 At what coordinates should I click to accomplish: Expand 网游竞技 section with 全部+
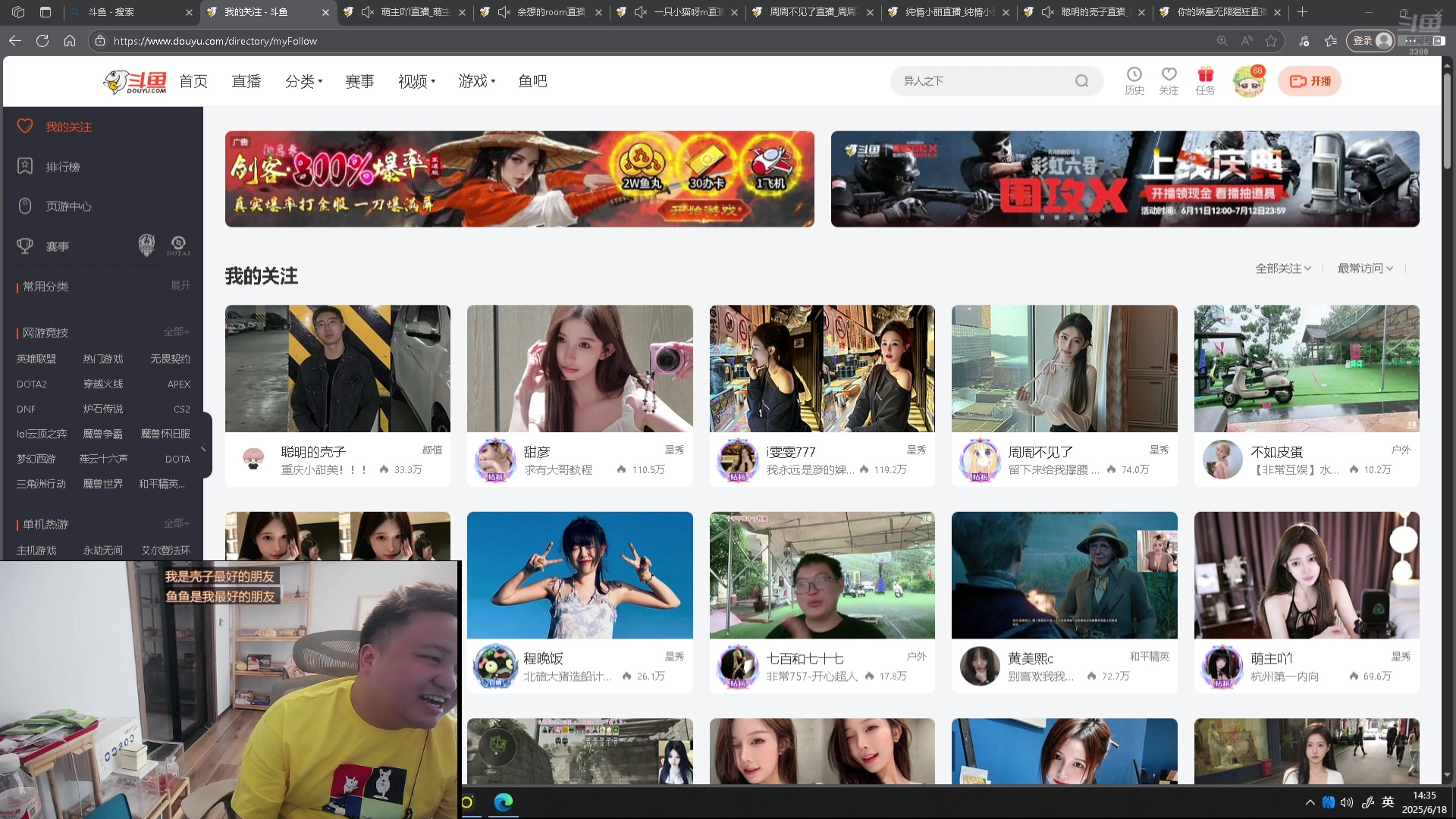point(177,331)
